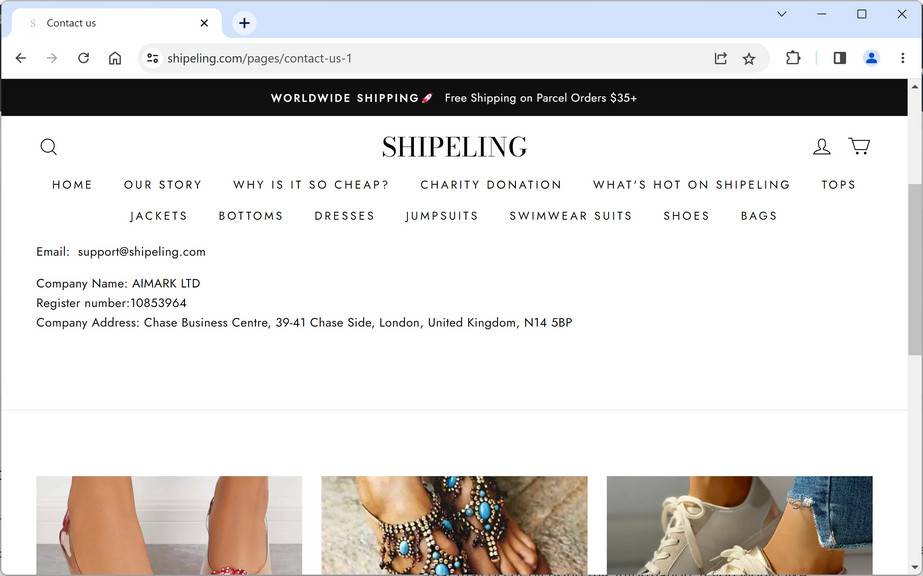Toggle the browser side panel icon

(x=840, y=58)
